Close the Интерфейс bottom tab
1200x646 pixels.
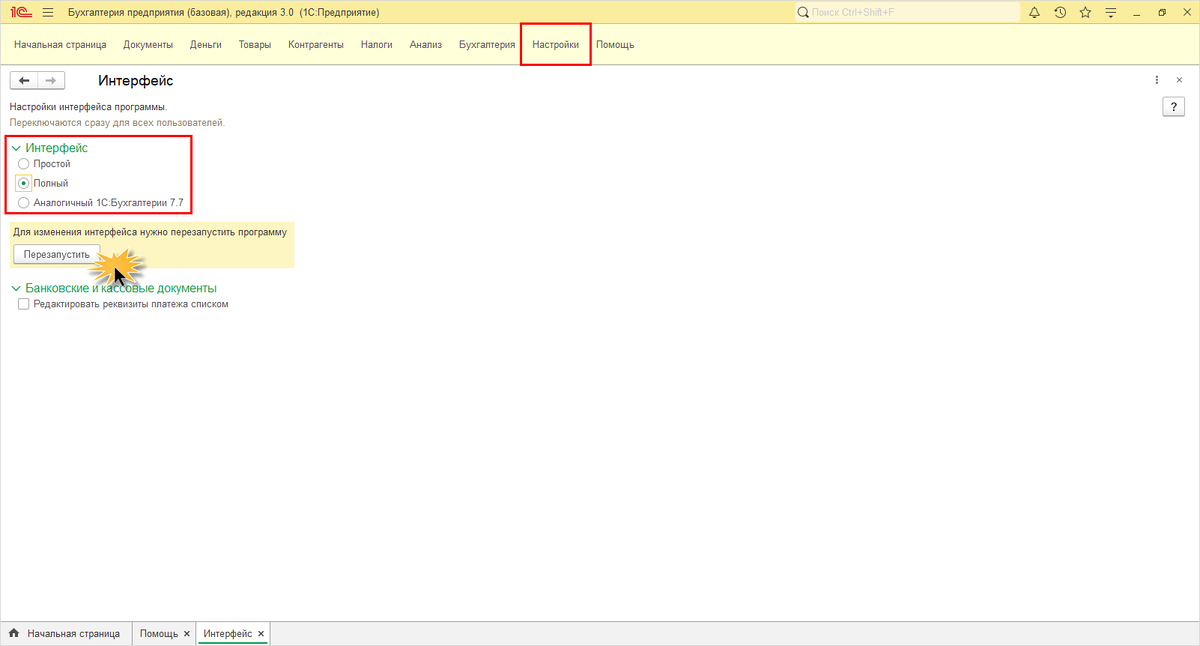[x=261, y=634]
